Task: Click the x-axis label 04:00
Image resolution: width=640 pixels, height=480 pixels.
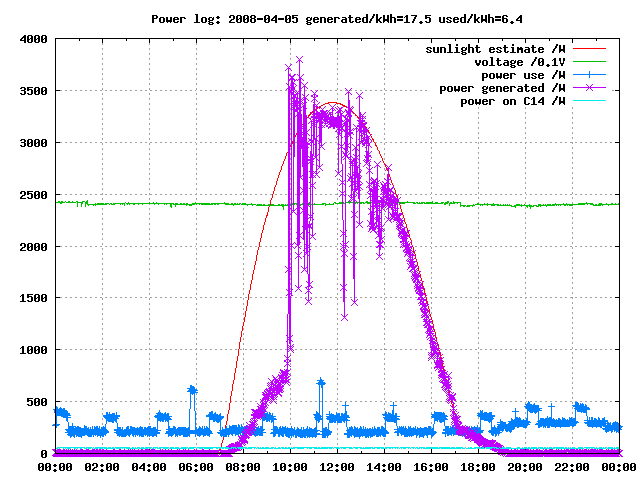Action: click(x=149, y=467)
